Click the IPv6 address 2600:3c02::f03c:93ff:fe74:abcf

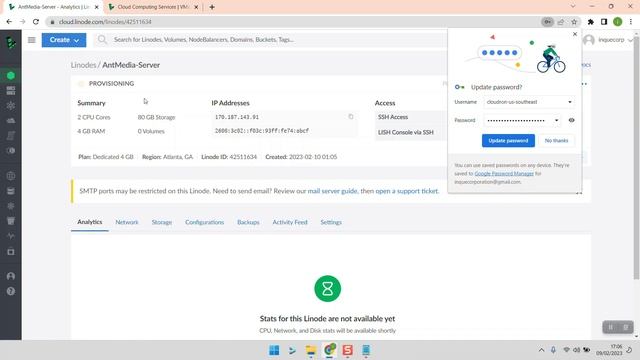[262, 131]
